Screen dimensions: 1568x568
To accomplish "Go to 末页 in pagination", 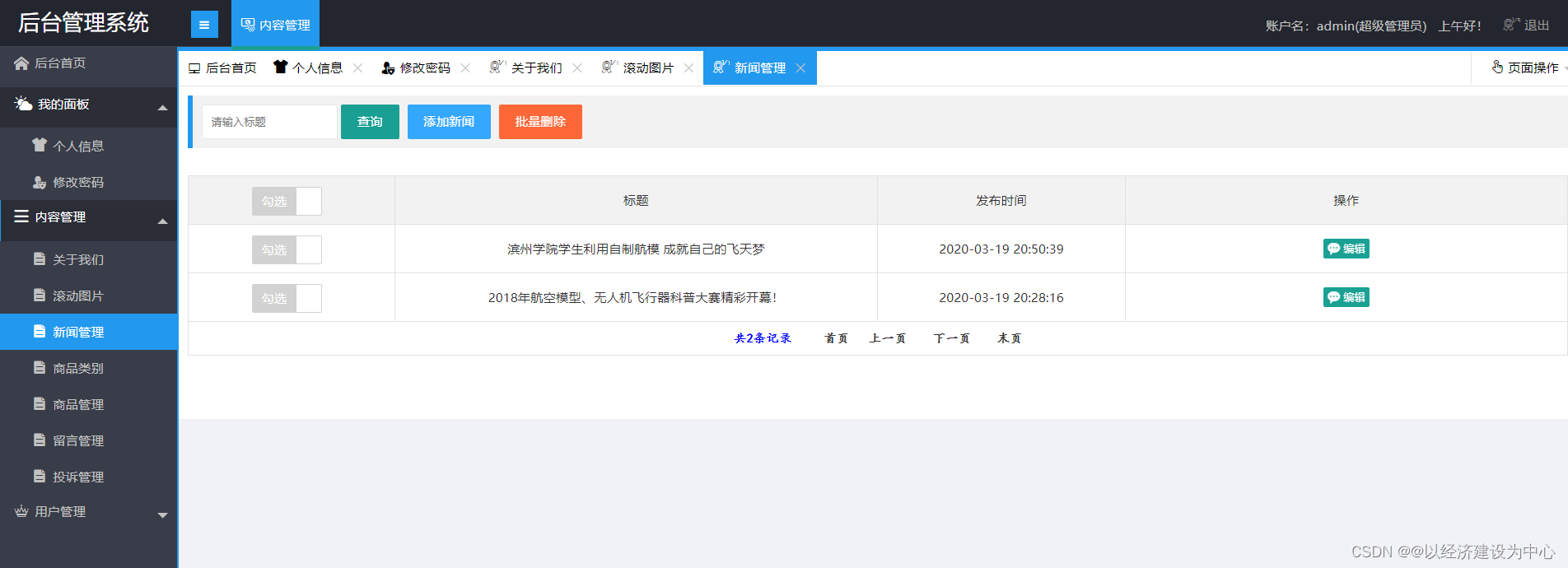I will coord(1009,338).
